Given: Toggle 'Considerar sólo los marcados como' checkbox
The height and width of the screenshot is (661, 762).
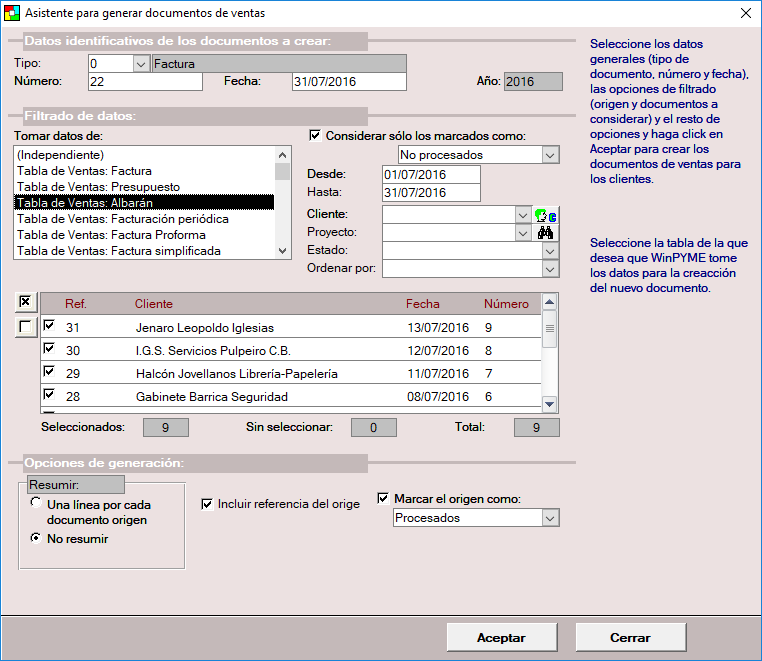Looking at the screenshot, I should pyautogui.click(x=316, y=136).
